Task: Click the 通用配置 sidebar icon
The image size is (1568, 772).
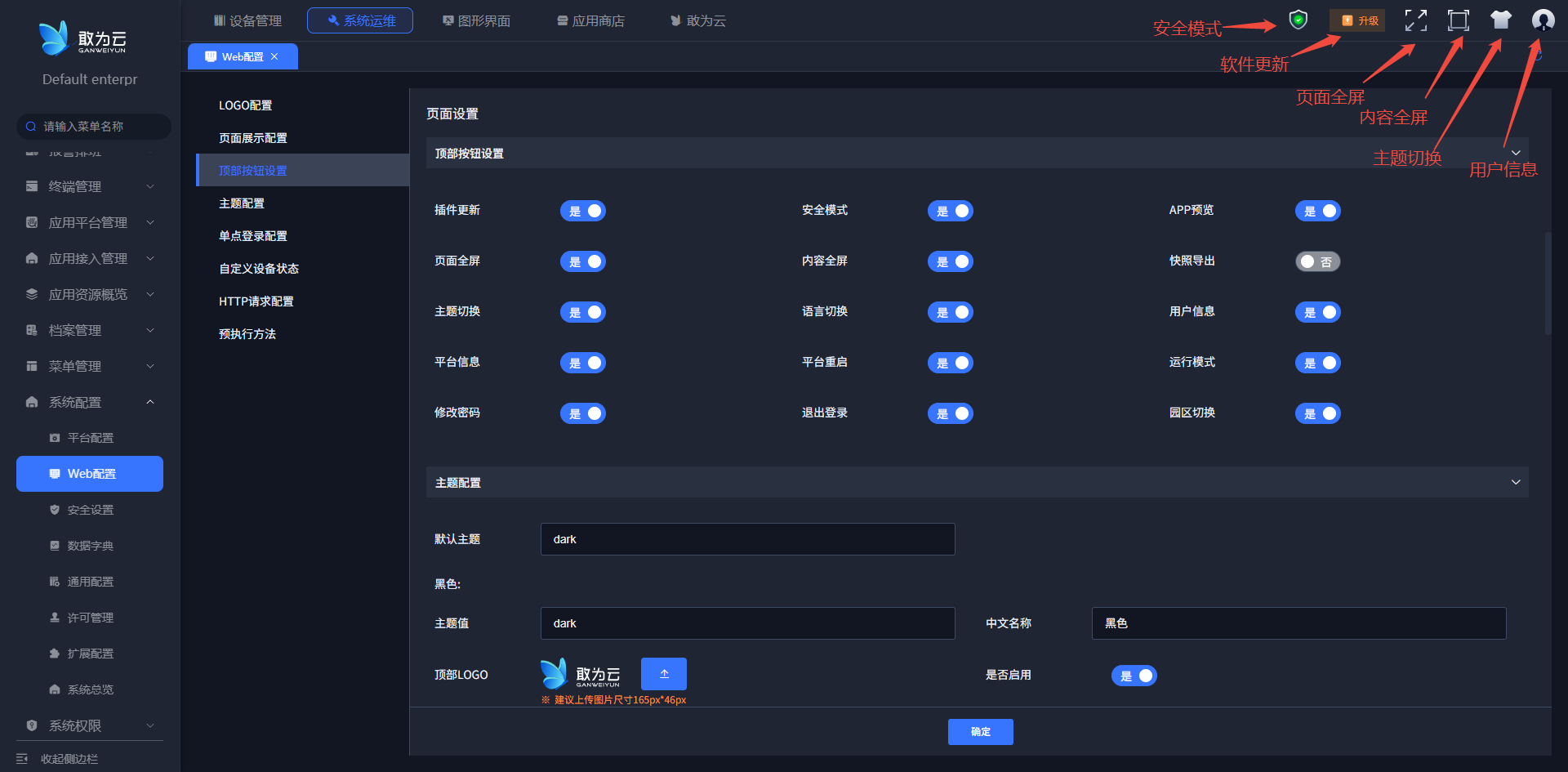Action: click(x=55, y=582)
